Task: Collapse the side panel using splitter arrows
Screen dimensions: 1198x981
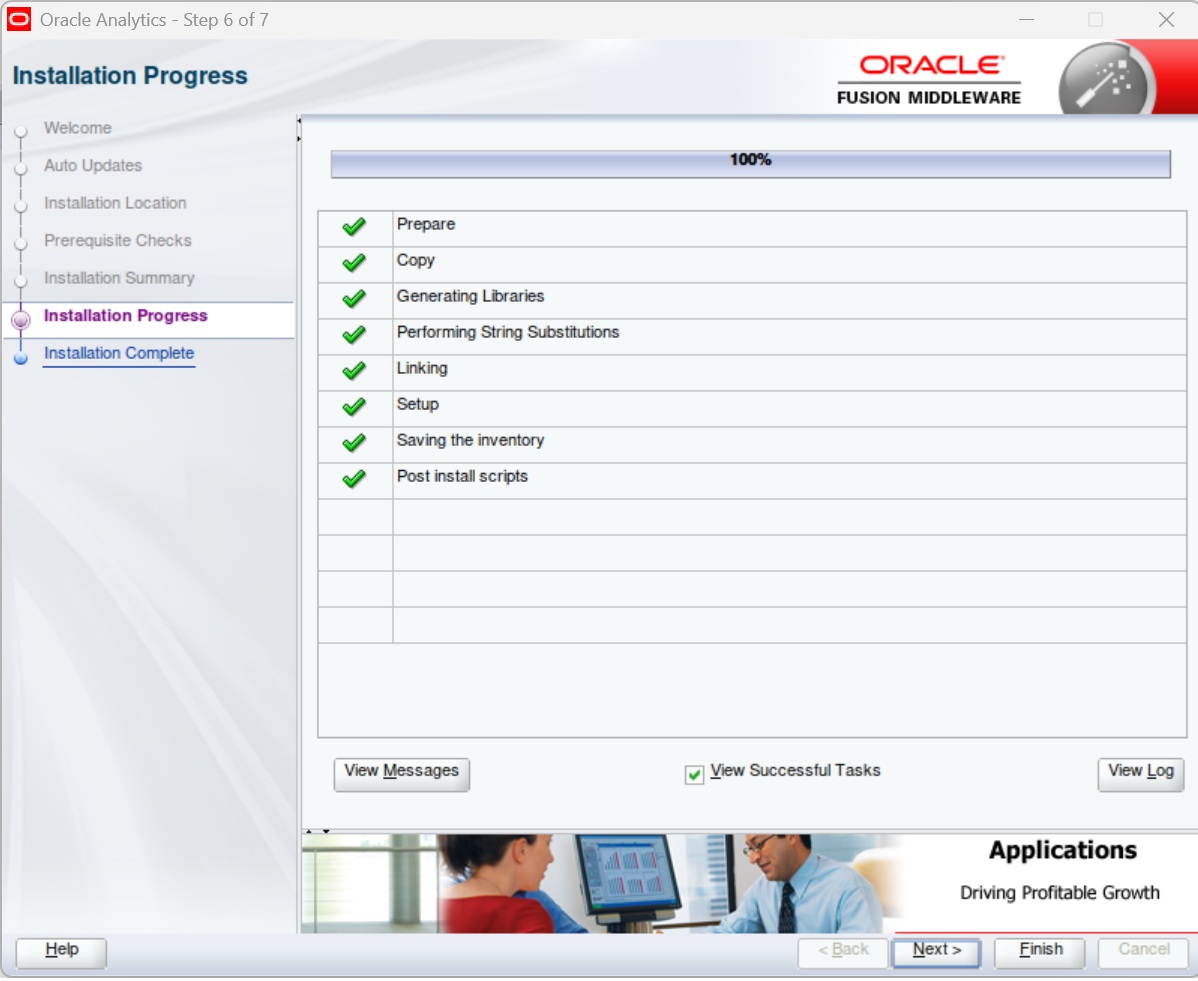Action: point(299,121)
